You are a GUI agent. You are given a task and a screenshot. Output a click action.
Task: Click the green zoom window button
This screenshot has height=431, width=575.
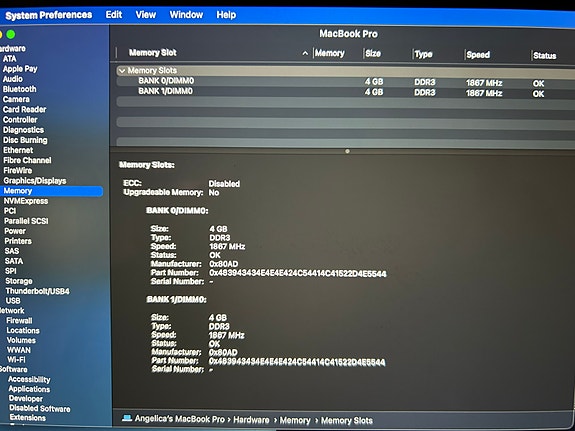[11, 34]
